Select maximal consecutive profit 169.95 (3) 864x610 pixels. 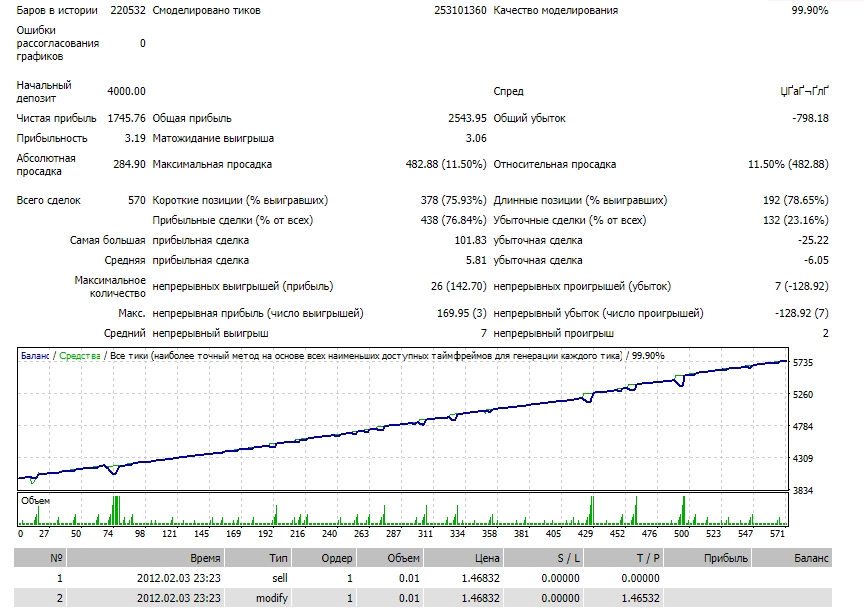(462, 313)
